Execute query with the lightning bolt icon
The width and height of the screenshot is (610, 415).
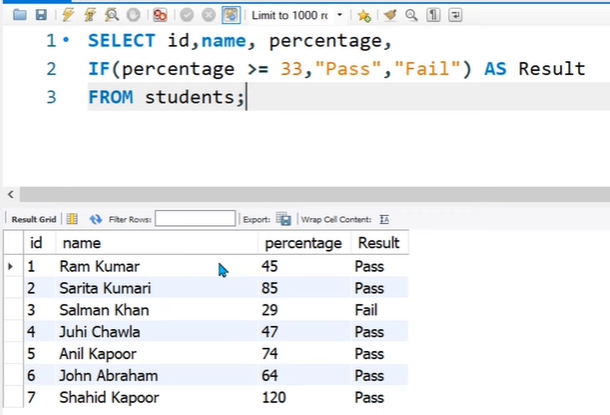(x=68, y=15)
